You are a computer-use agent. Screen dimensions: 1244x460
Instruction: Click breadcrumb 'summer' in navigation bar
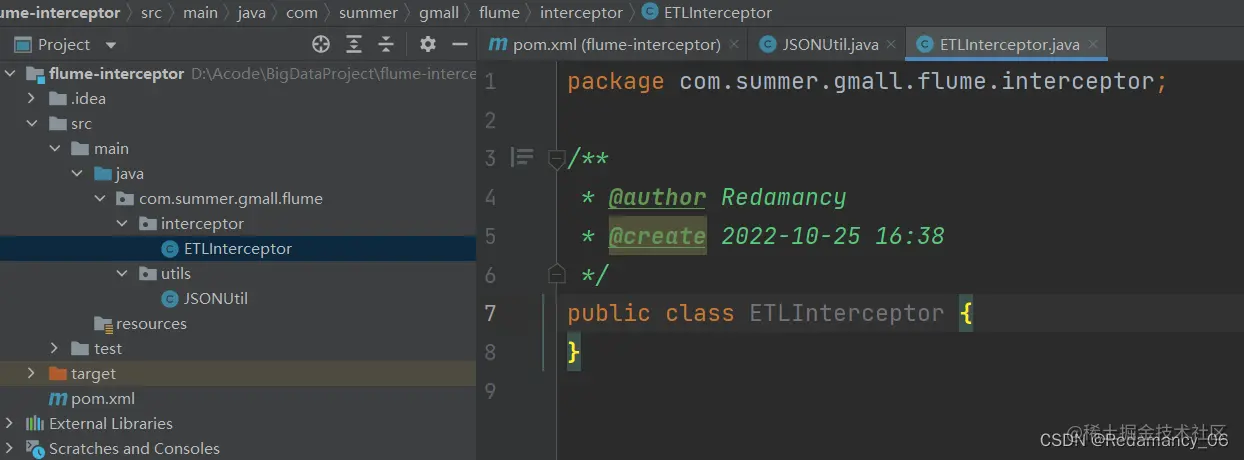pos(369,13)
